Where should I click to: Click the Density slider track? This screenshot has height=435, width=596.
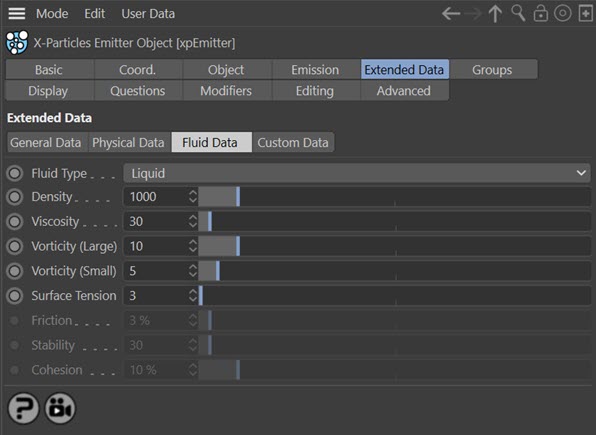point(395,197)
